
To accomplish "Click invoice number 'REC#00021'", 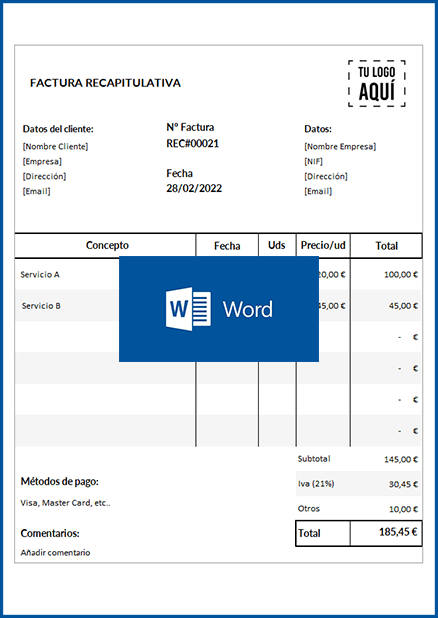I will click(192, 143).
